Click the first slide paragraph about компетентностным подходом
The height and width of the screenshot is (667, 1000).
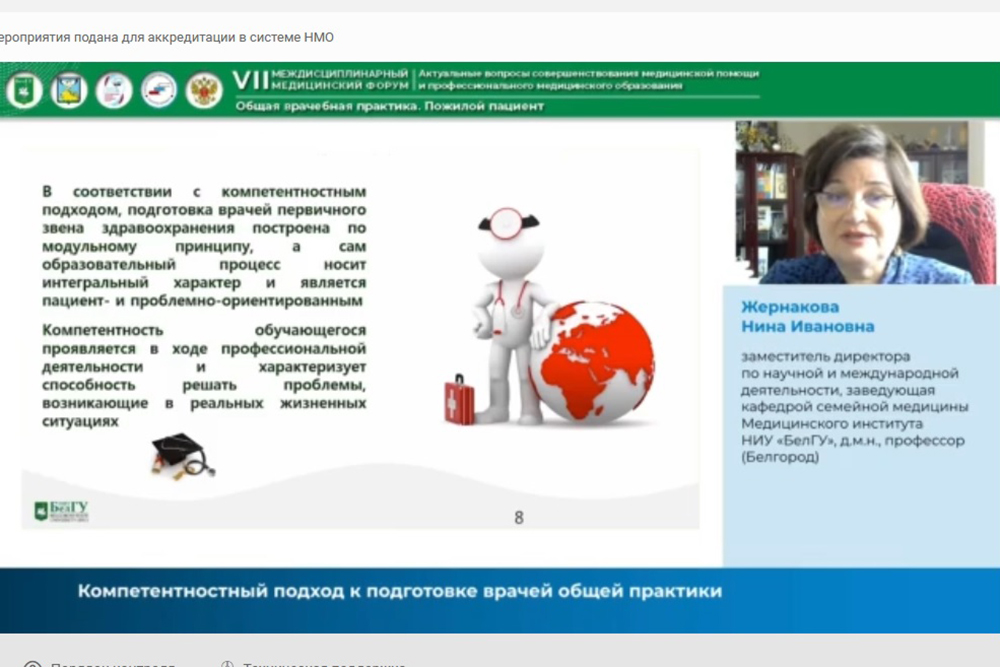point(204,245)
